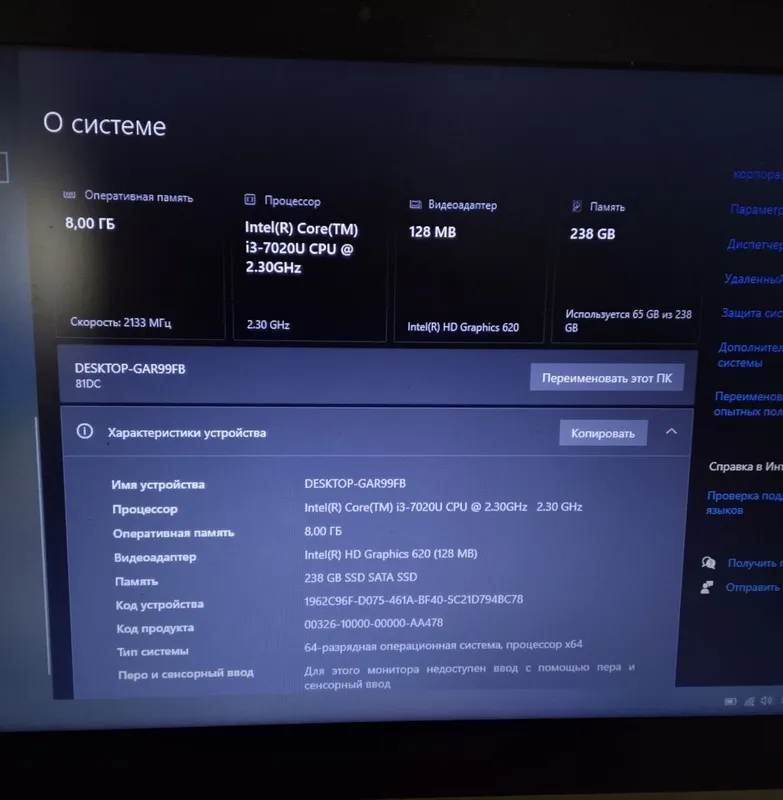
Task: Click the video adapter icon beside Видеоадаптер
Action: pyautogui.click(x=415, y=205)
